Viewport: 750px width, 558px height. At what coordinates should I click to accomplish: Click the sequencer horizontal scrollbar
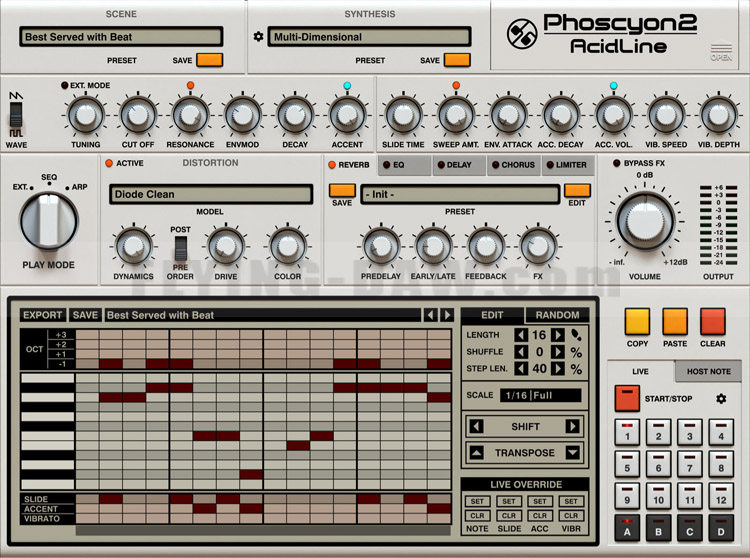click(263, 530)
